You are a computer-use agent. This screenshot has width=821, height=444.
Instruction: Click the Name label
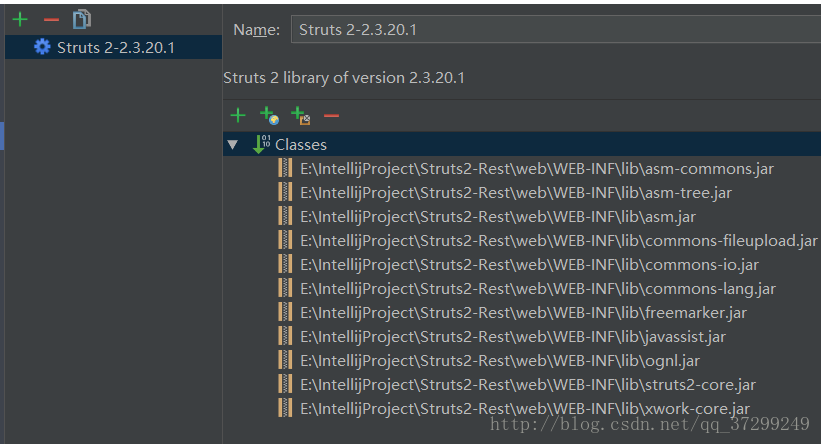(x=257, y=30)
